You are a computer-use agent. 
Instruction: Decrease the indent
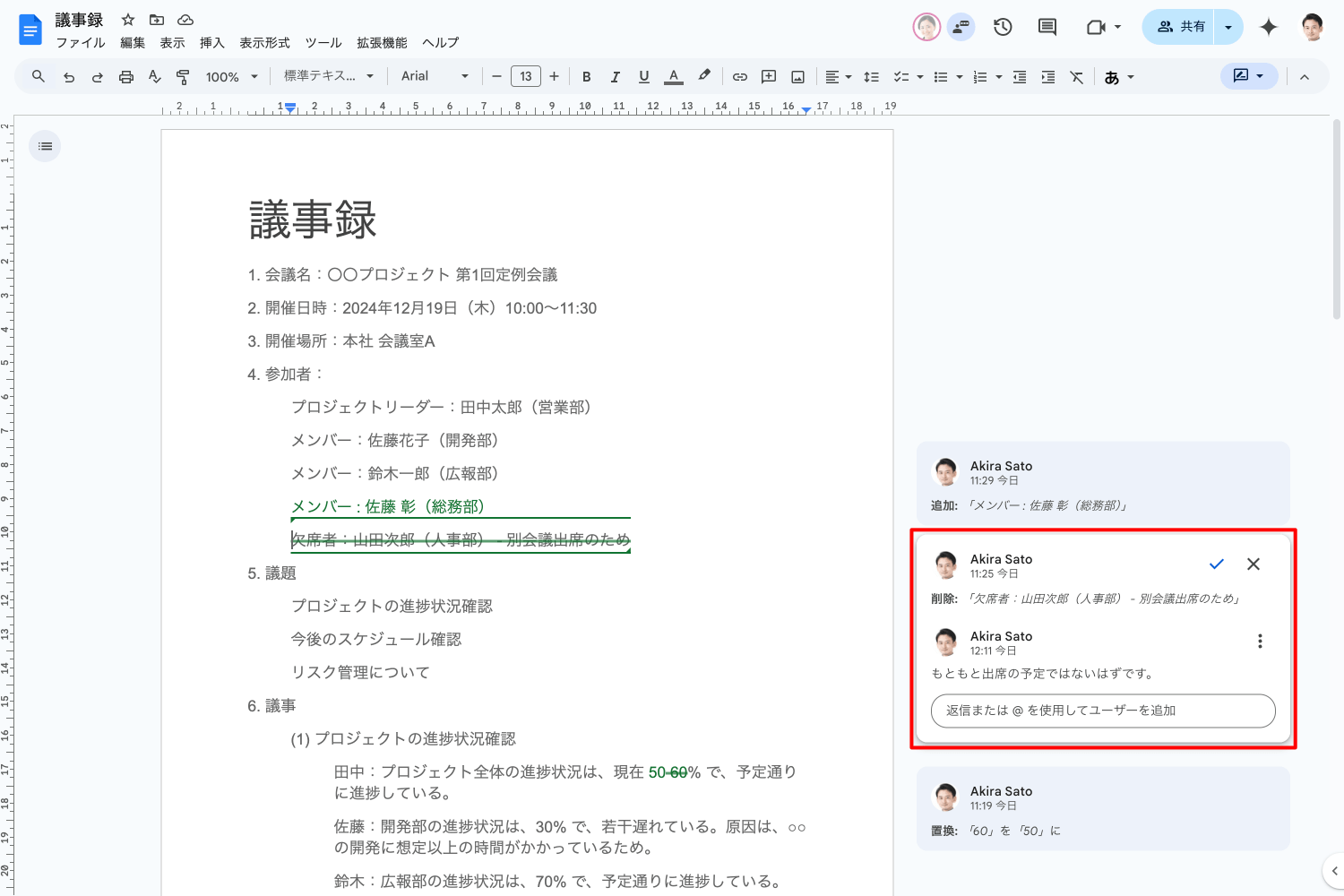point(1020,77)
